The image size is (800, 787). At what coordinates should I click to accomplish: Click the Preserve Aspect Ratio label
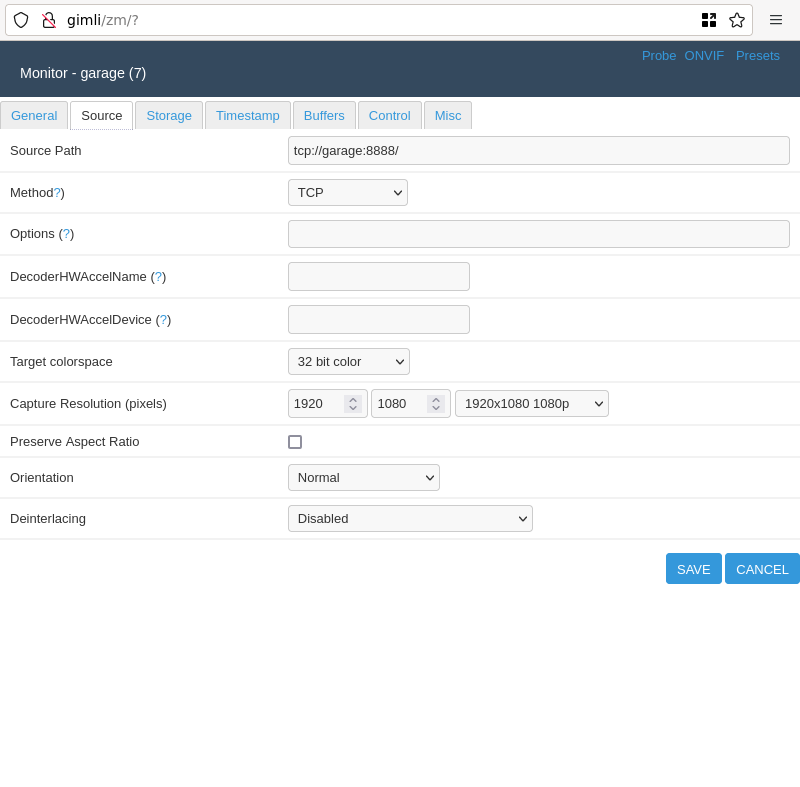pyautogui.click(x=74, y=442)
